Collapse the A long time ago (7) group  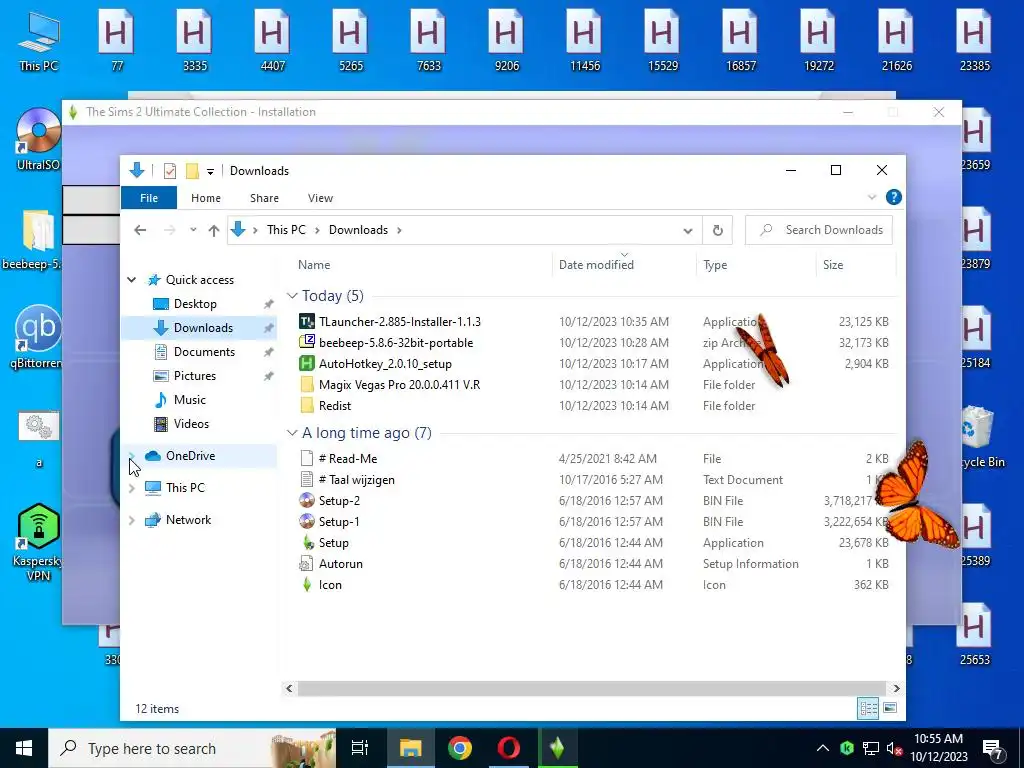(x=292, y=433)
